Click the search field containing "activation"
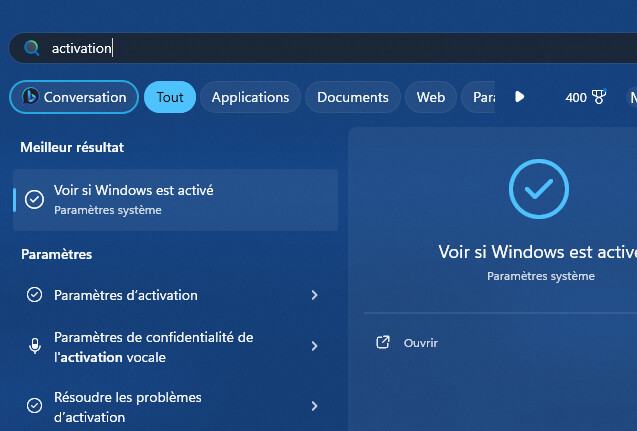The image size is (637, 431). [x=300, y=48]
